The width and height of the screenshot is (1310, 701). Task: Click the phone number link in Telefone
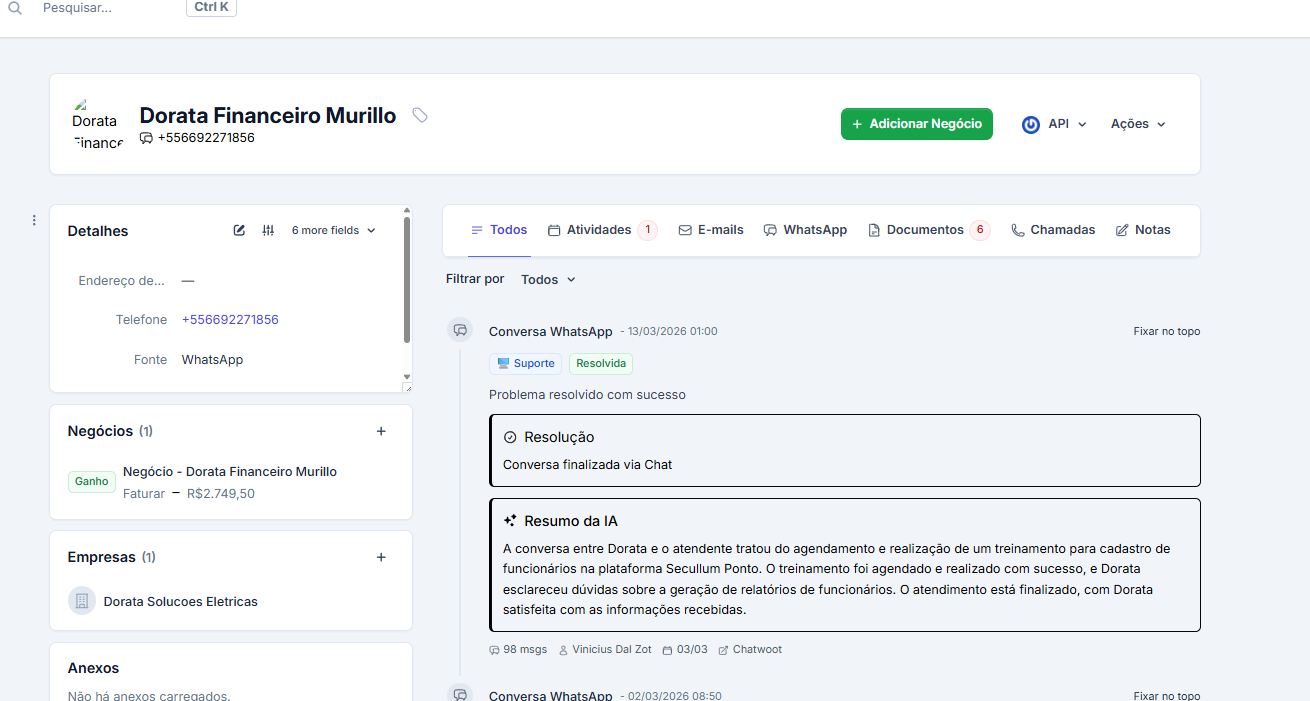pos(230,320)
